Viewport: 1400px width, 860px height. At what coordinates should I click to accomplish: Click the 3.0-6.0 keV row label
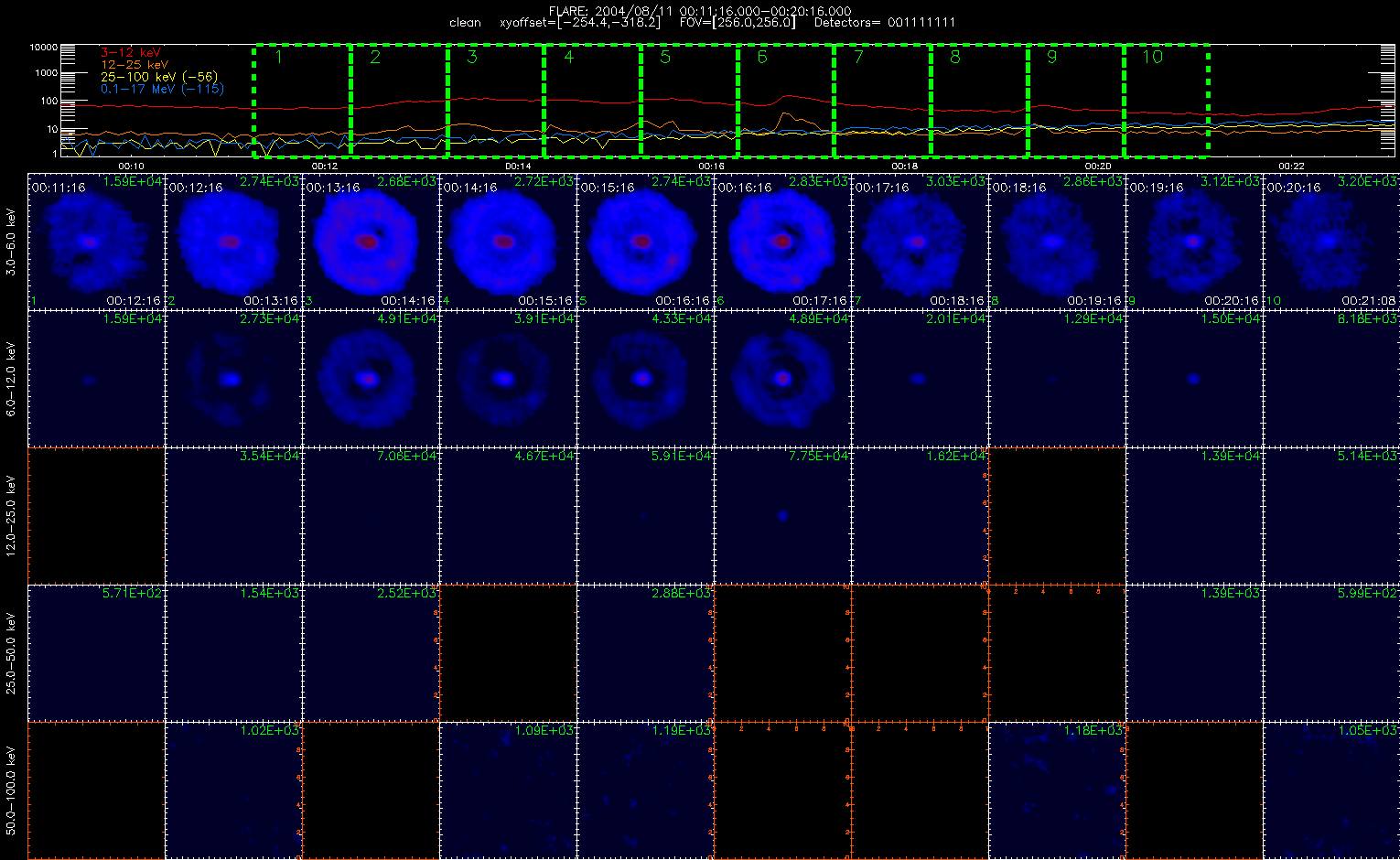pyautogui.click(x=11, y=242)
